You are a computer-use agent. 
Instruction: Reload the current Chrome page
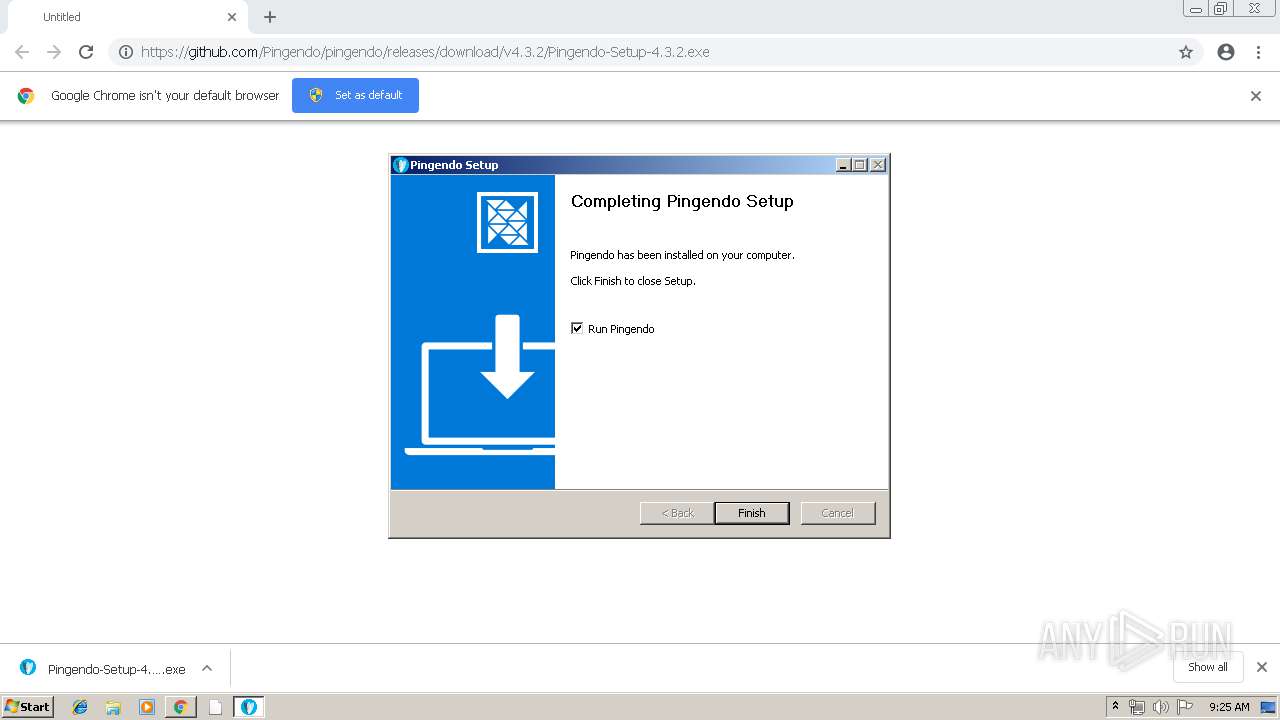[86, 52]
